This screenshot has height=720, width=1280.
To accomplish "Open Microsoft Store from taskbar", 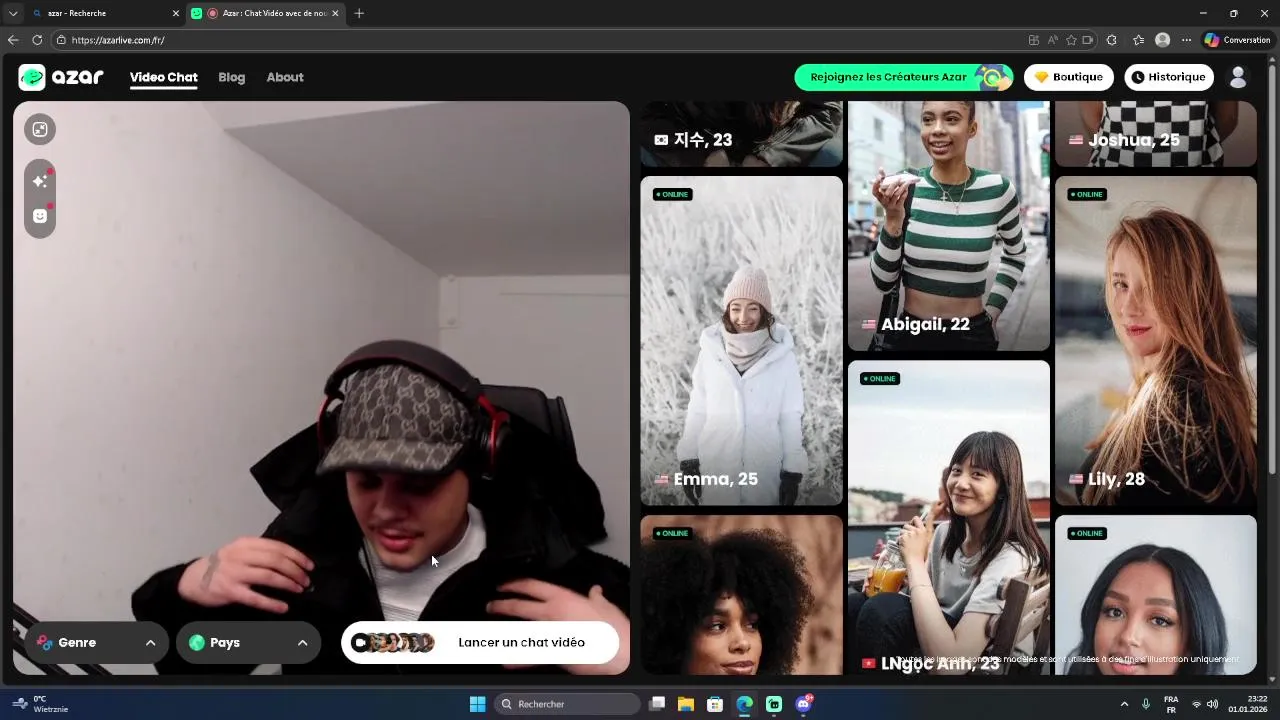I will 715,704.
